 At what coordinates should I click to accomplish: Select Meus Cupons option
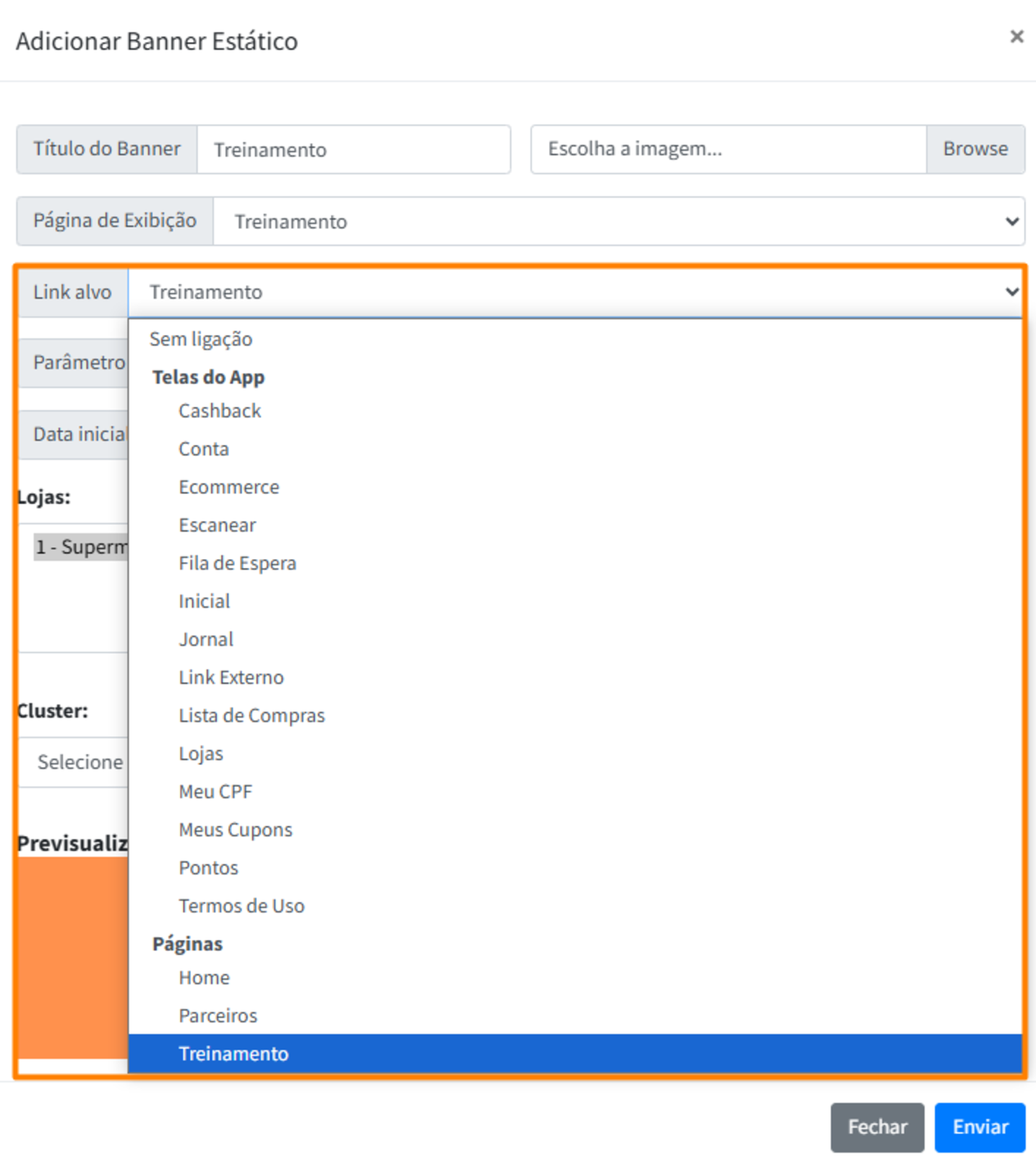[236, 830]
